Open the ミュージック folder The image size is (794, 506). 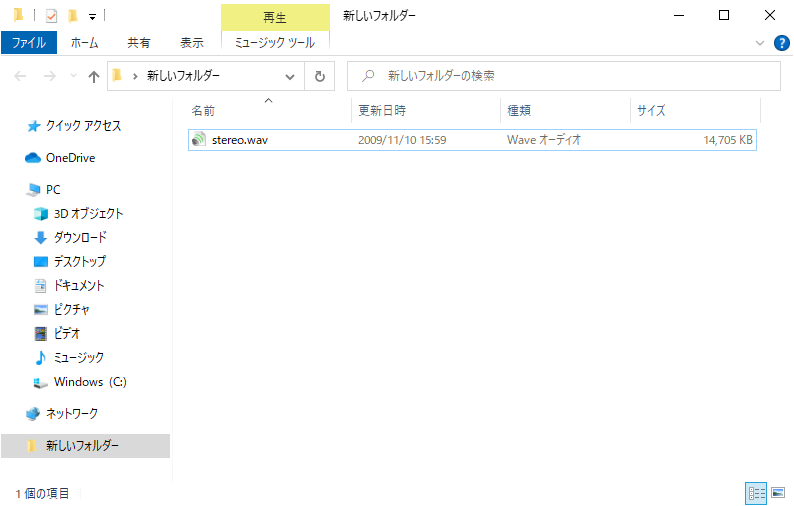pyautogui.click(x=78, y=358)
